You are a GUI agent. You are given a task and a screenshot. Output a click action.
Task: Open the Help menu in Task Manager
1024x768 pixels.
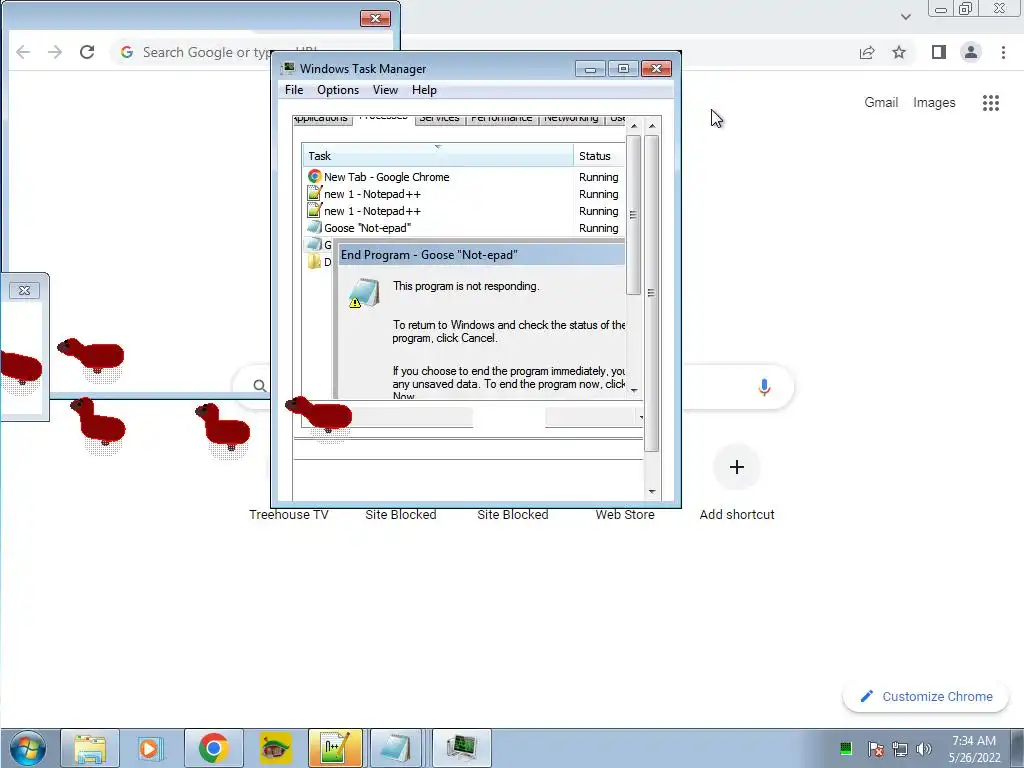424,90
